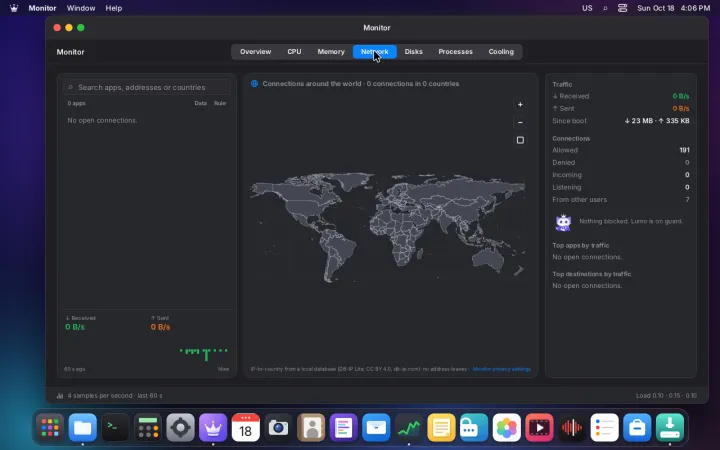Image resolution: width=720 pixels, height=450 pixels.
Task: Open the Photos app in the dock
Action: (506, 428)
